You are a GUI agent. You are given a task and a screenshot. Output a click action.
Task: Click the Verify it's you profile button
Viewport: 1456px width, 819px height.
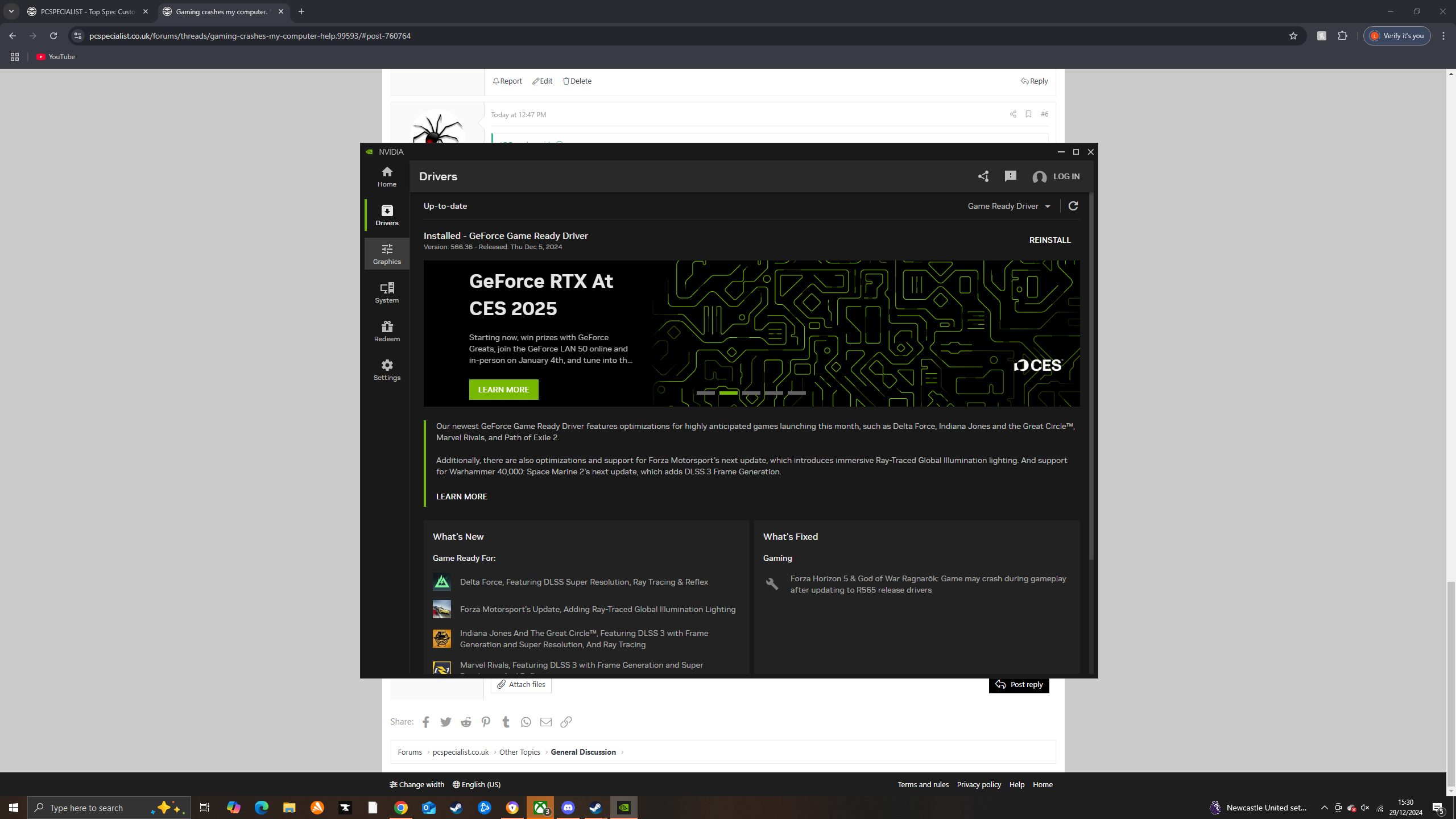(1397, 36)
